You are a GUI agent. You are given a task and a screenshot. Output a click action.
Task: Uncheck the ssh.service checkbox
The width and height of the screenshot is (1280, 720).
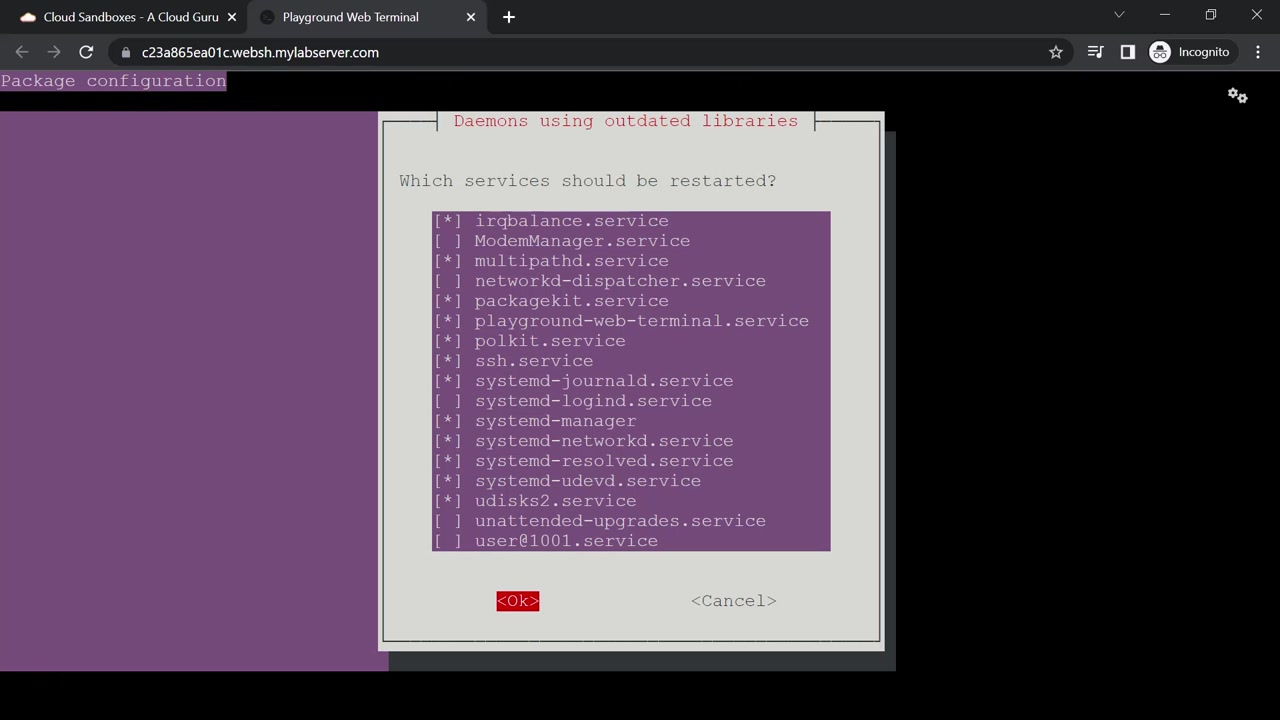pos(448,361)
